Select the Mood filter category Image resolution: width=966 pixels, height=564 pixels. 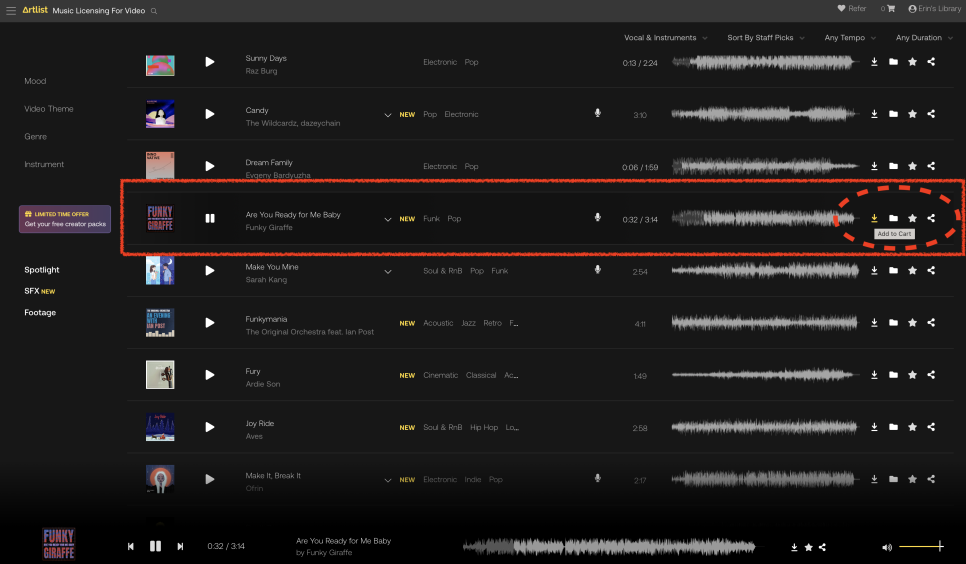pyautogui.click(x=35, y=81)
